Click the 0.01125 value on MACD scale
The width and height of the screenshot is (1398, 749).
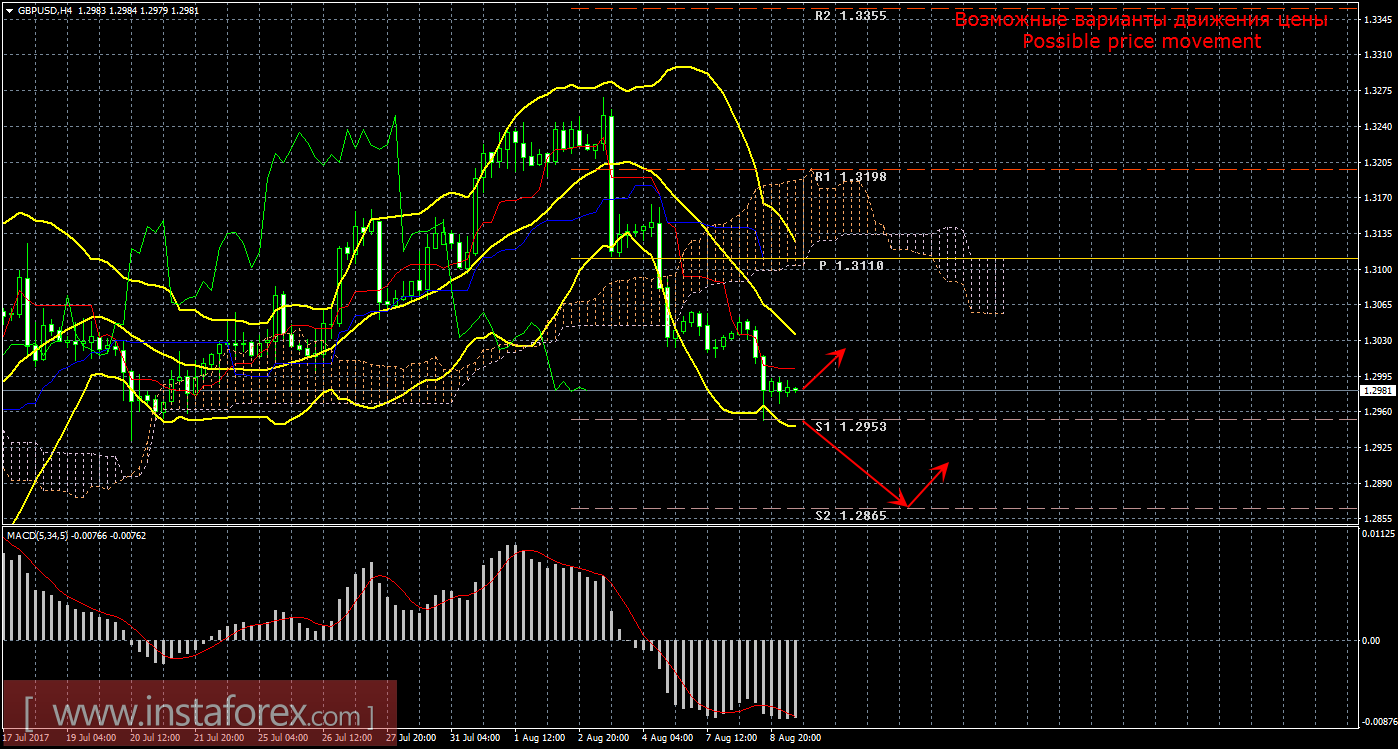click(x=1378, y=534)
